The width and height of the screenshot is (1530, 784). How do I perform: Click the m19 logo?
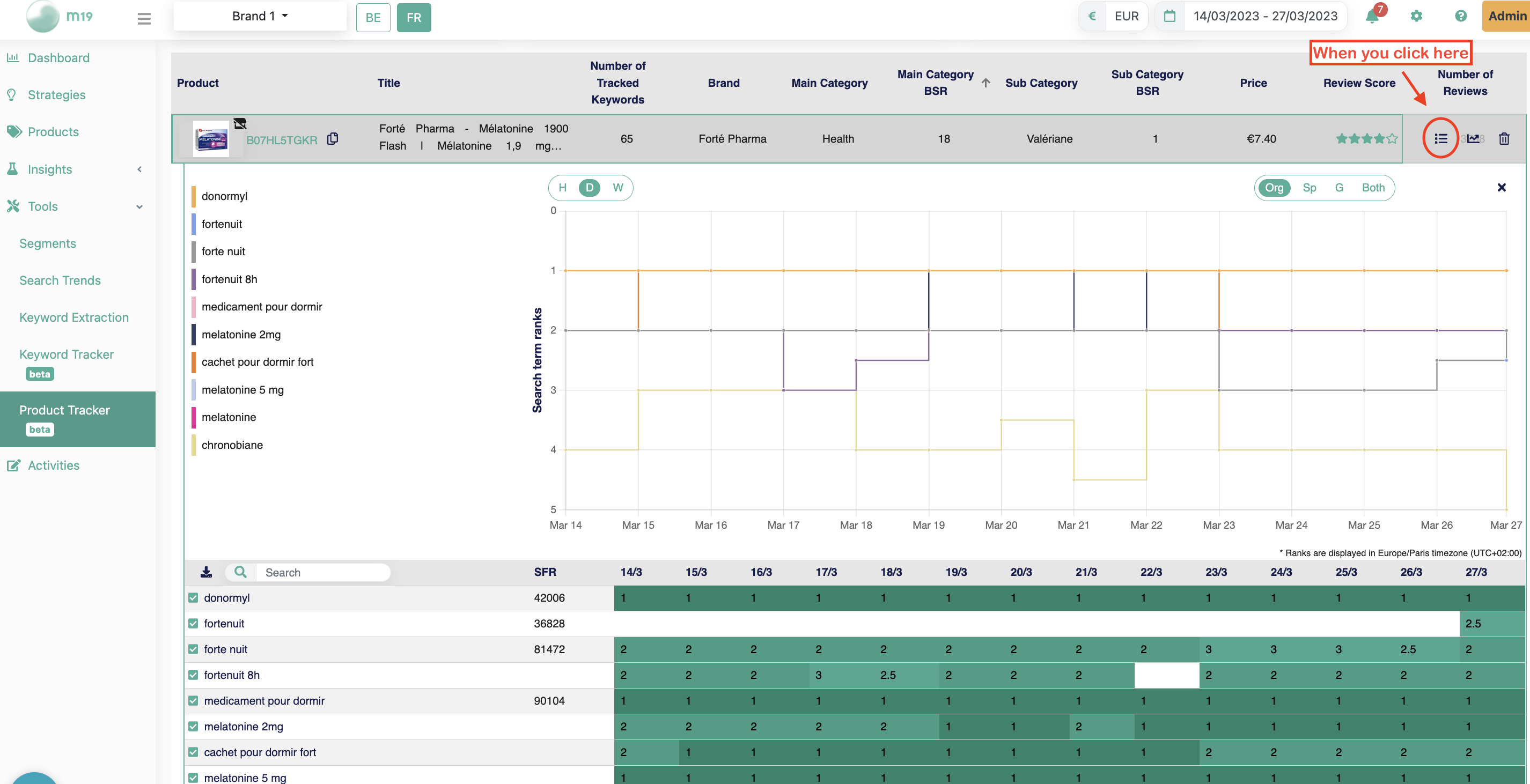[60, 16]
